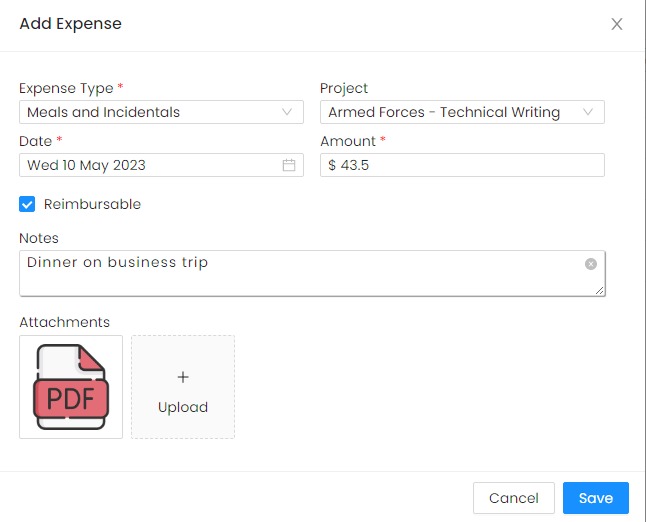Select the Meals and Incidentals value
Viewport: 646px width, 522px height.
pos(104,112)
